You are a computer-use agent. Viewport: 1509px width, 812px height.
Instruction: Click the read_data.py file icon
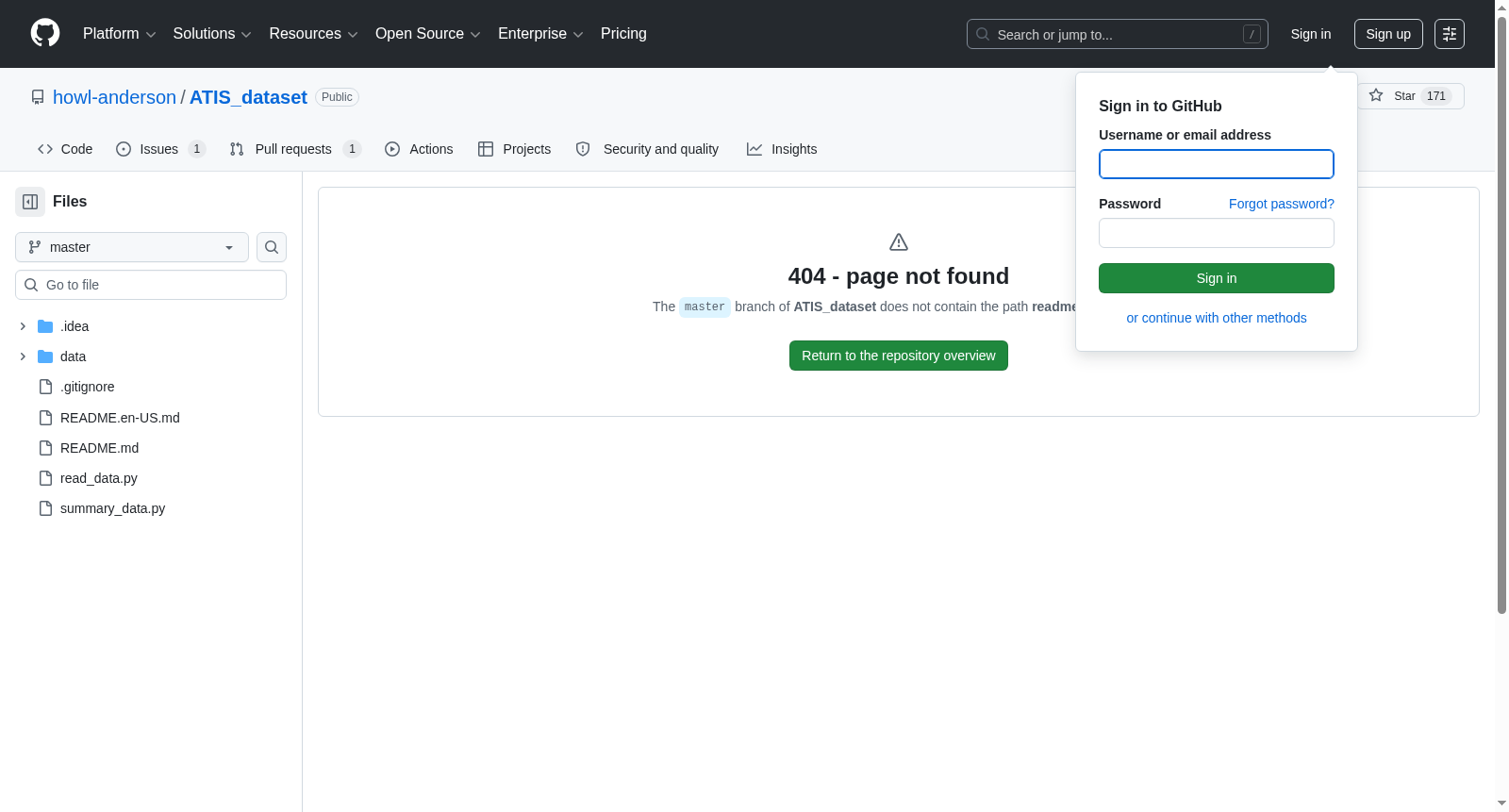point(45,478)
